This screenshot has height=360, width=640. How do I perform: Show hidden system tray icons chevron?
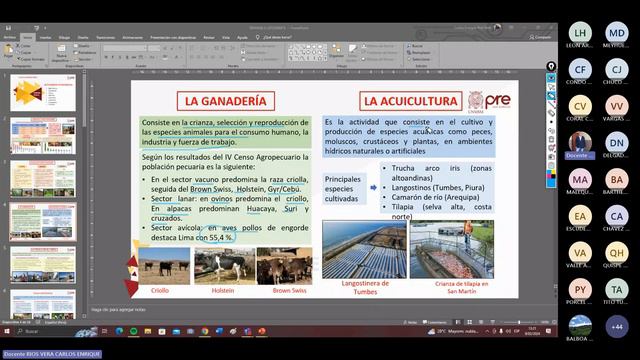coord(487,331)
